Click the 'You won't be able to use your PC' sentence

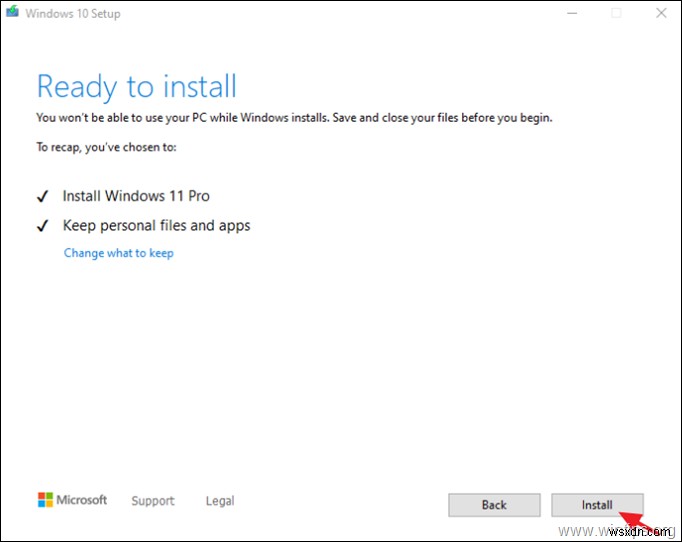coord(294,118)
